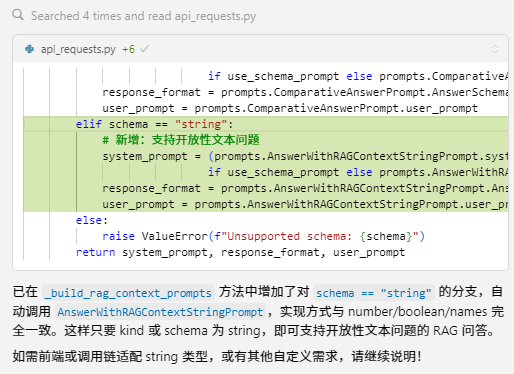Click the +6 added lines indicator
The width and height of the screenshot is (514, 374).
(x=128, y=49)
